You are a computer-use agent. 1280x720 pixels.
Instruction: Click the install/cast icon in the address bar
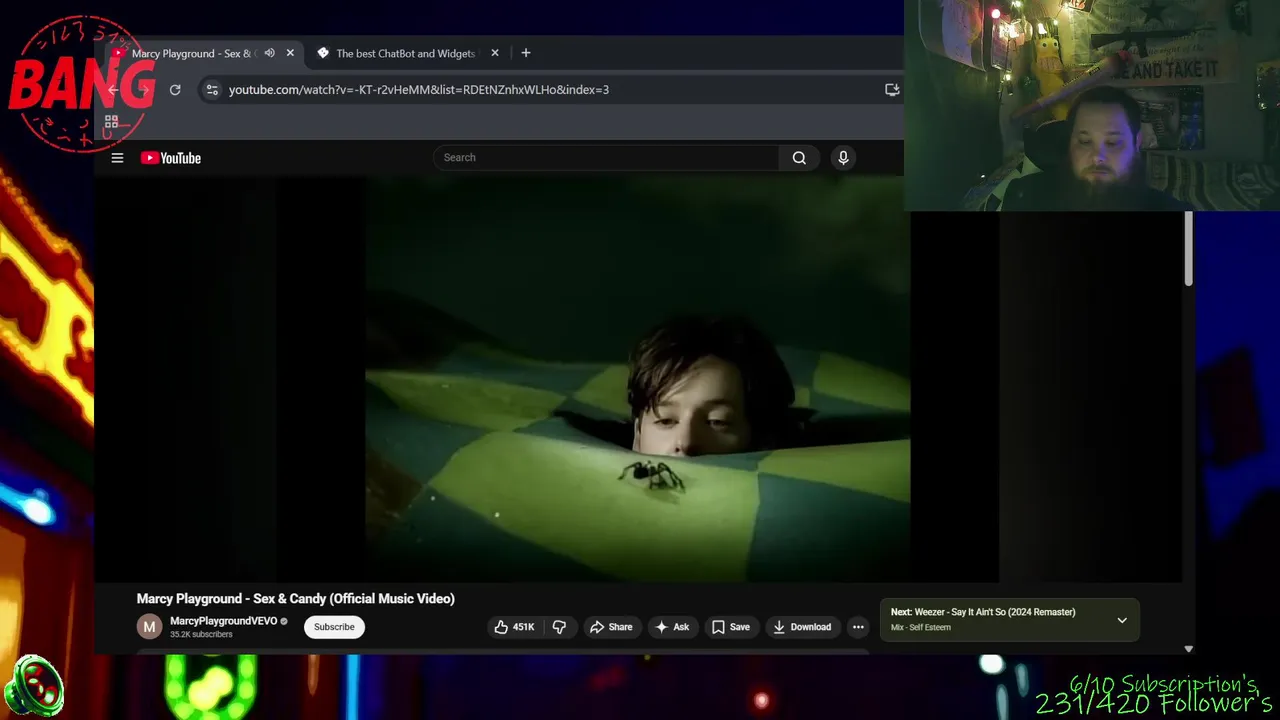click(x=892, y=90)
